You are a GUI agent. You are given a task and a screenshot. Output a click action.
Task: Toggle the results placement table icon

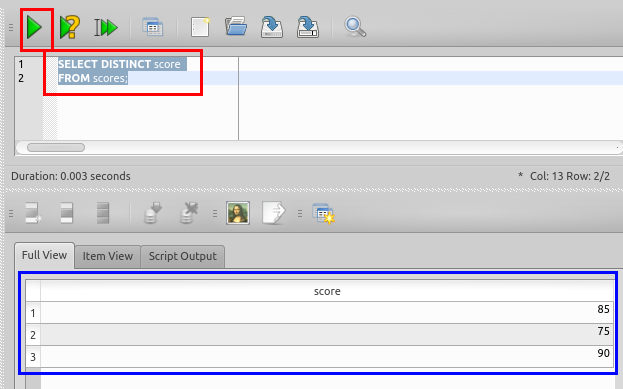153,27
